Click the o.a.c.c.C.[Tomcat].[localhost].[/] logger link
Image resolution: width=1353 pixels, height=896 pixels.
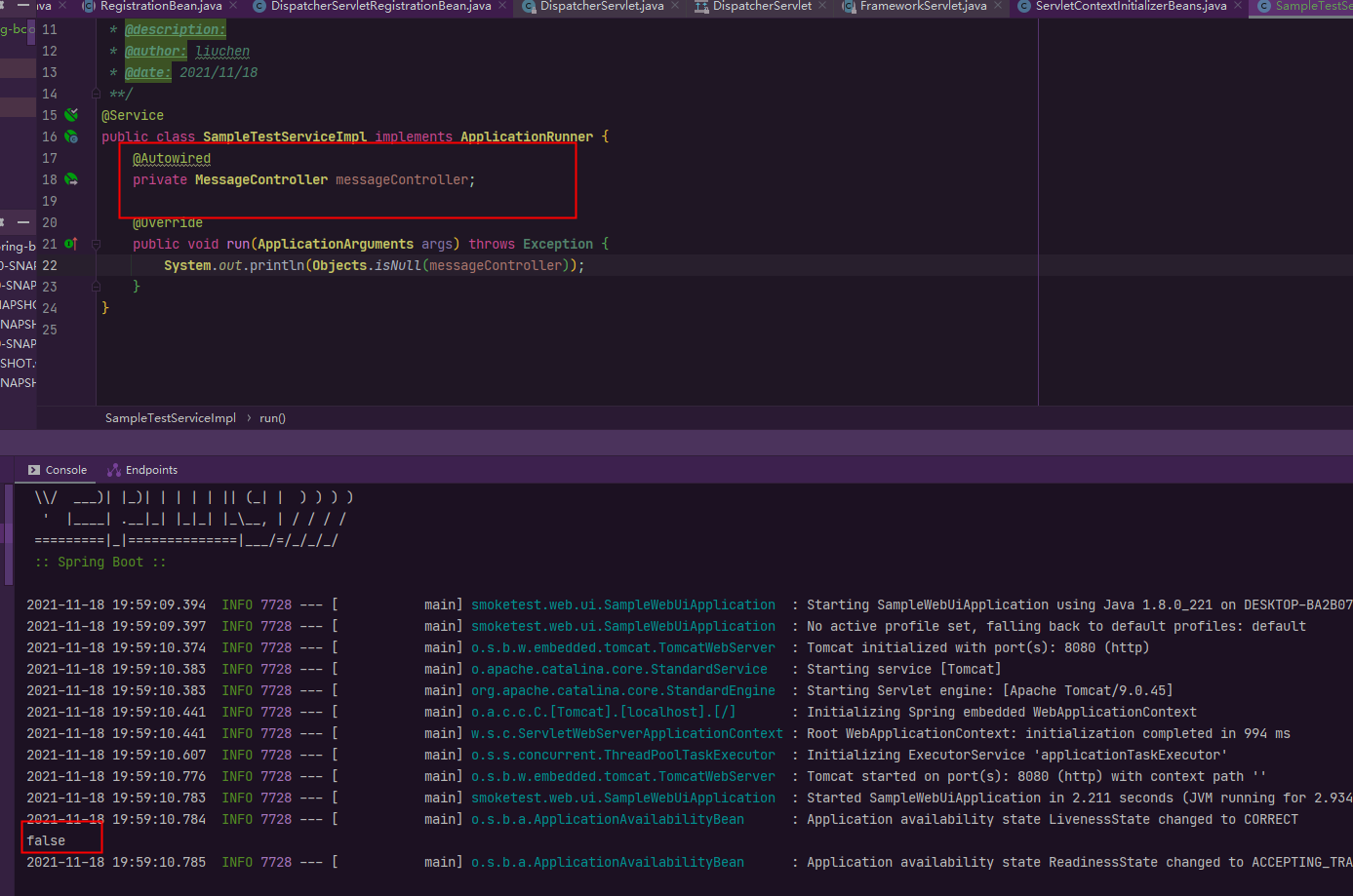click(x=604, y=712)
